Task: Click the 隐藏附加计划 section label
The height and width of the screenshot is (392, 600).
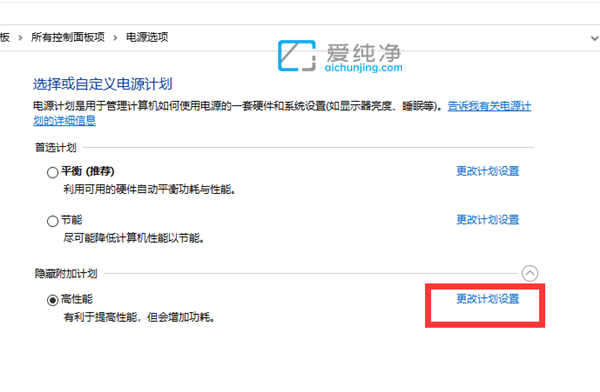Action: [x=66, y=274]
